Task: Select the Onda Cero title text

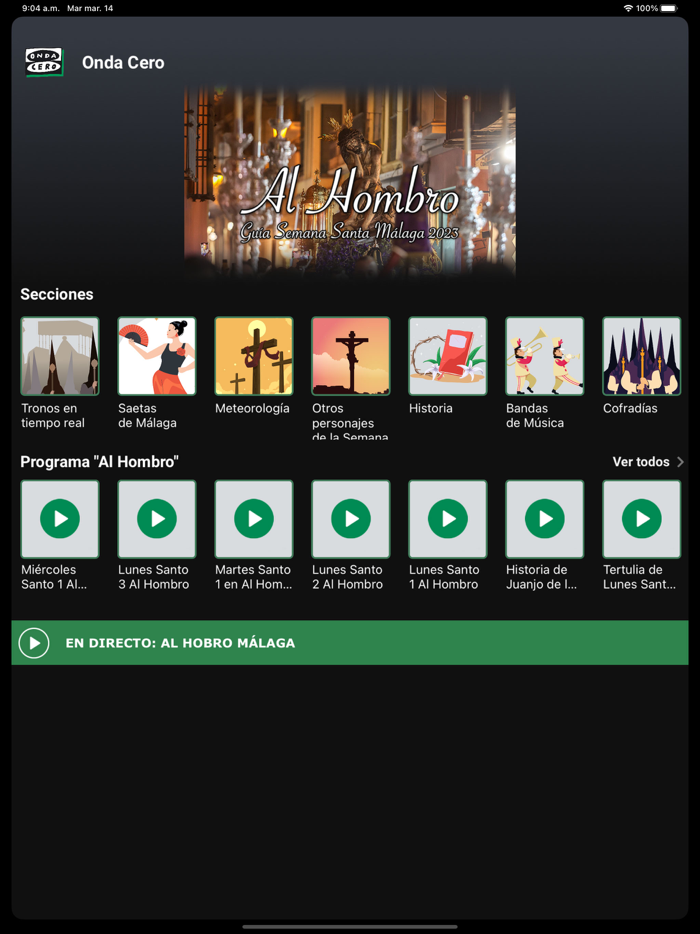Action: (x=123, y=63)
